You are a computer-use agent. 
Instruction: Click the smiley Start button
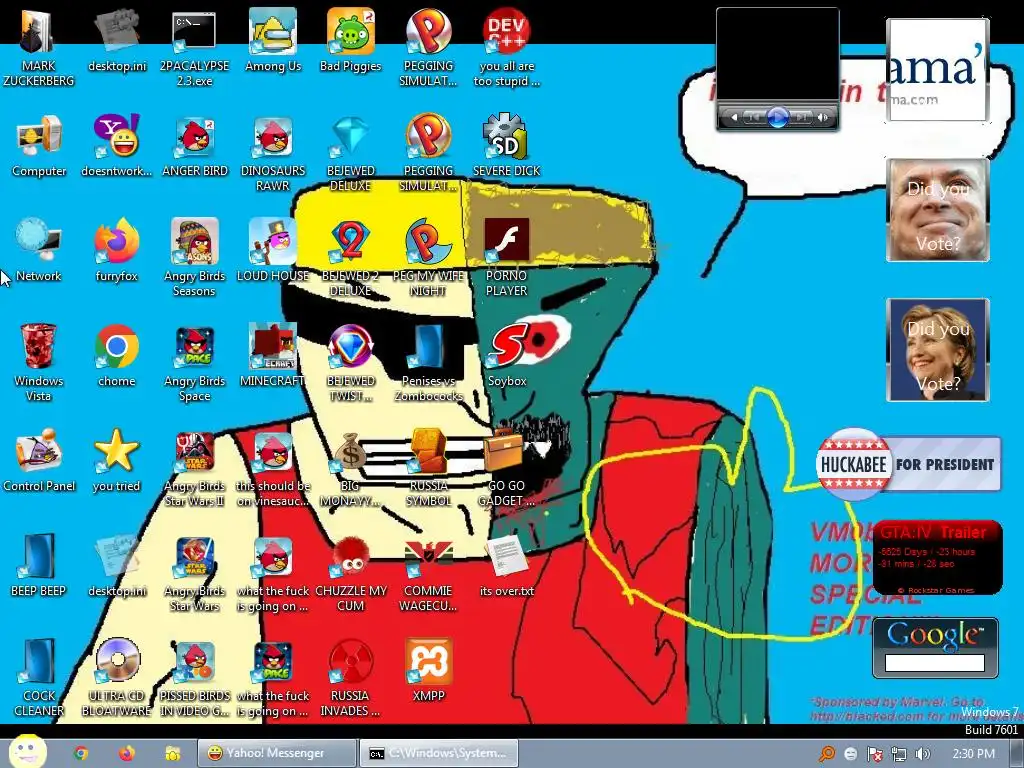point(27,752)
